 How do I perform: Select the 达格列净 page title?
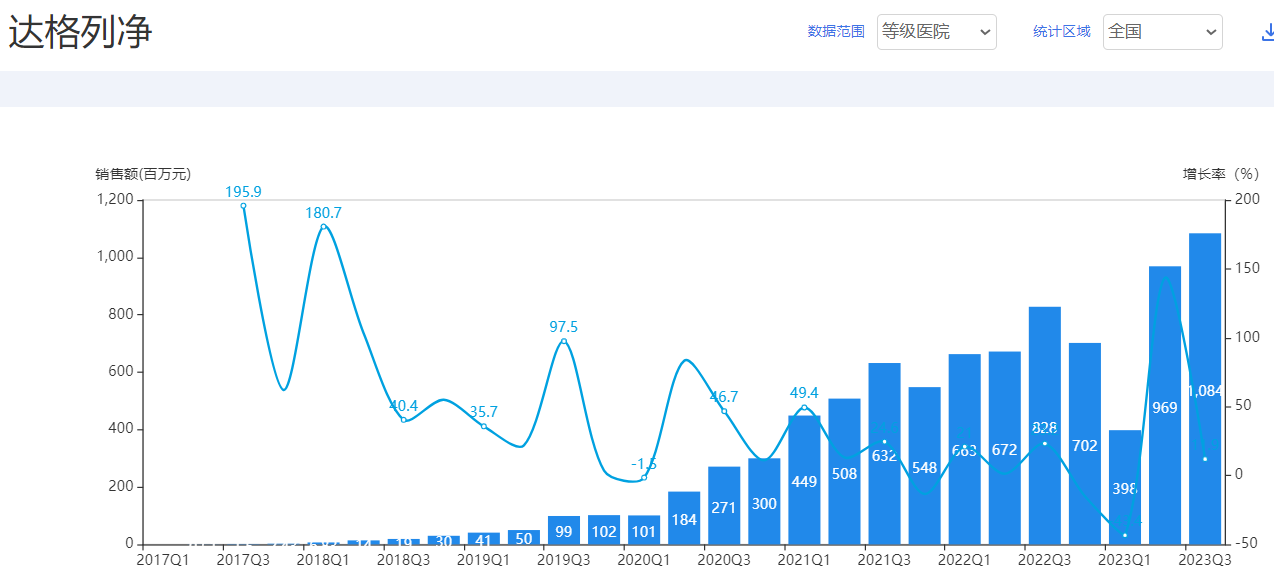pyautogui.click(x=80, y=32)
